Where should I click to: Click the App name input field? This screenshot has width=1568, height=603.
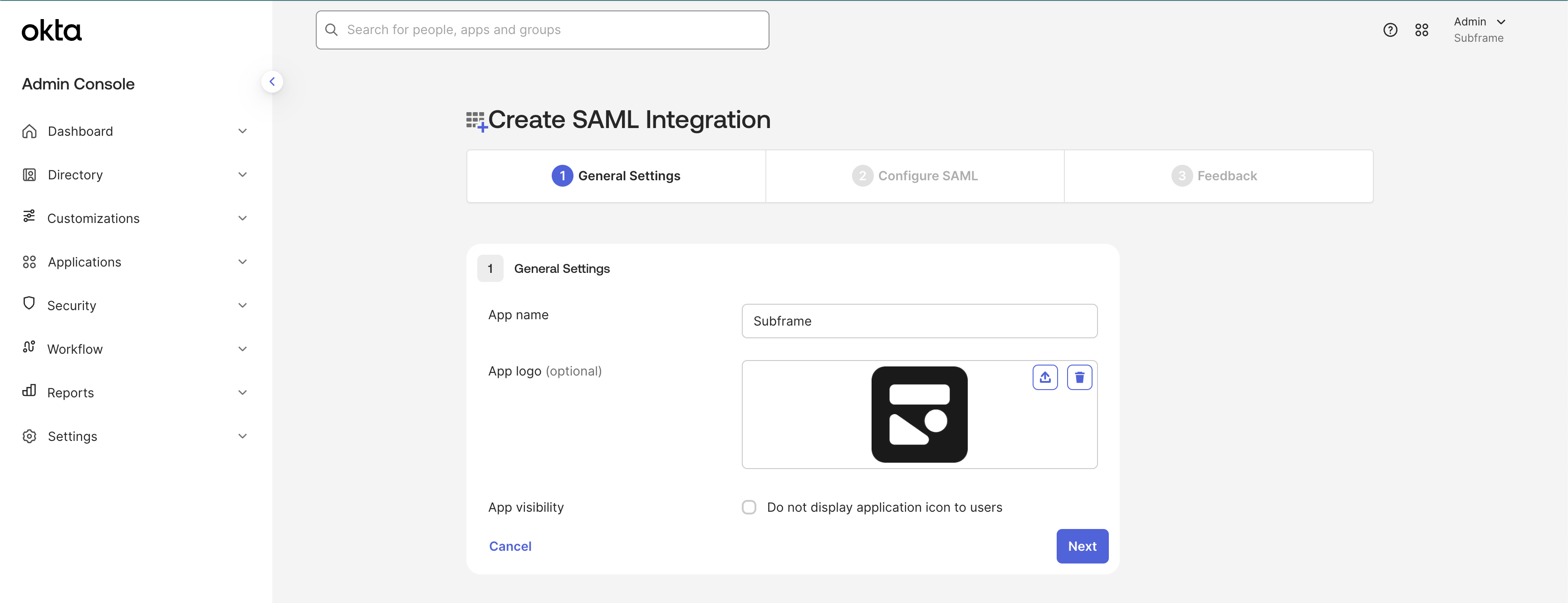click(919, 321)
